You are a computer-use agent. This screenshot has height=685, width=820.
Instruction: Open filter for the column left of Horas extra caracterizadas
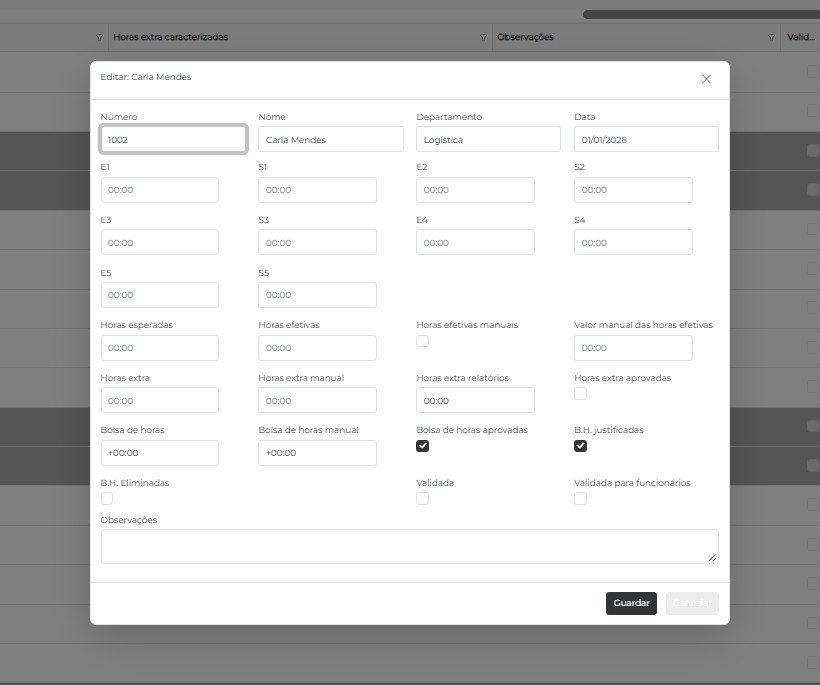(x=99, y=38)
